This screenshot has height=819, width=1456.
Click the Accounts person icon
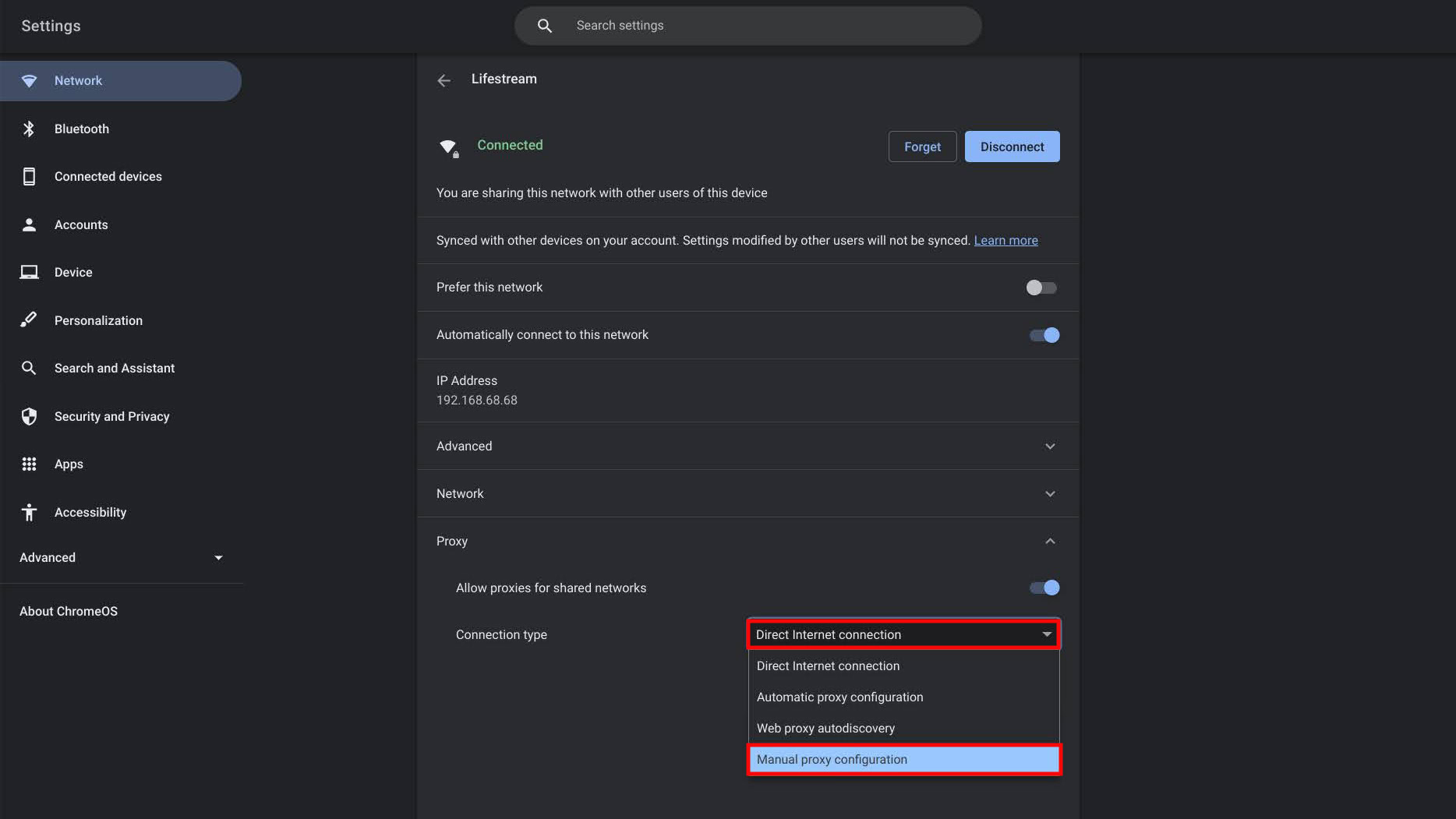[x=29, y=224]
